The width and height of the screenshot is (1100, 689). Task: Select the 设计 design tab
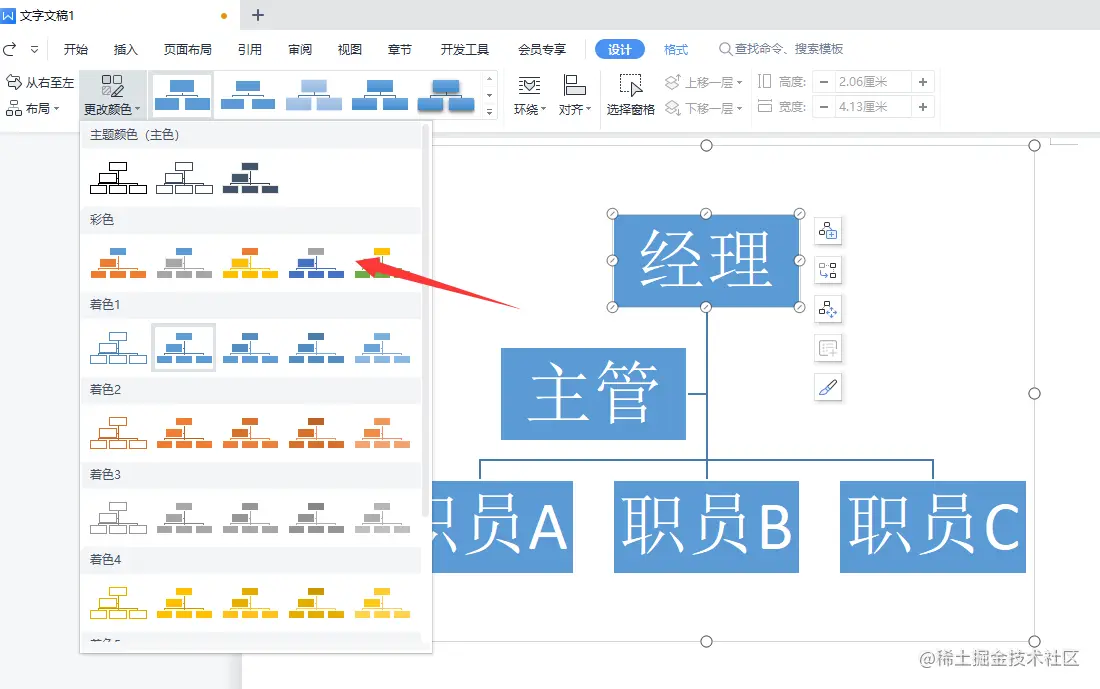[619, 49]
